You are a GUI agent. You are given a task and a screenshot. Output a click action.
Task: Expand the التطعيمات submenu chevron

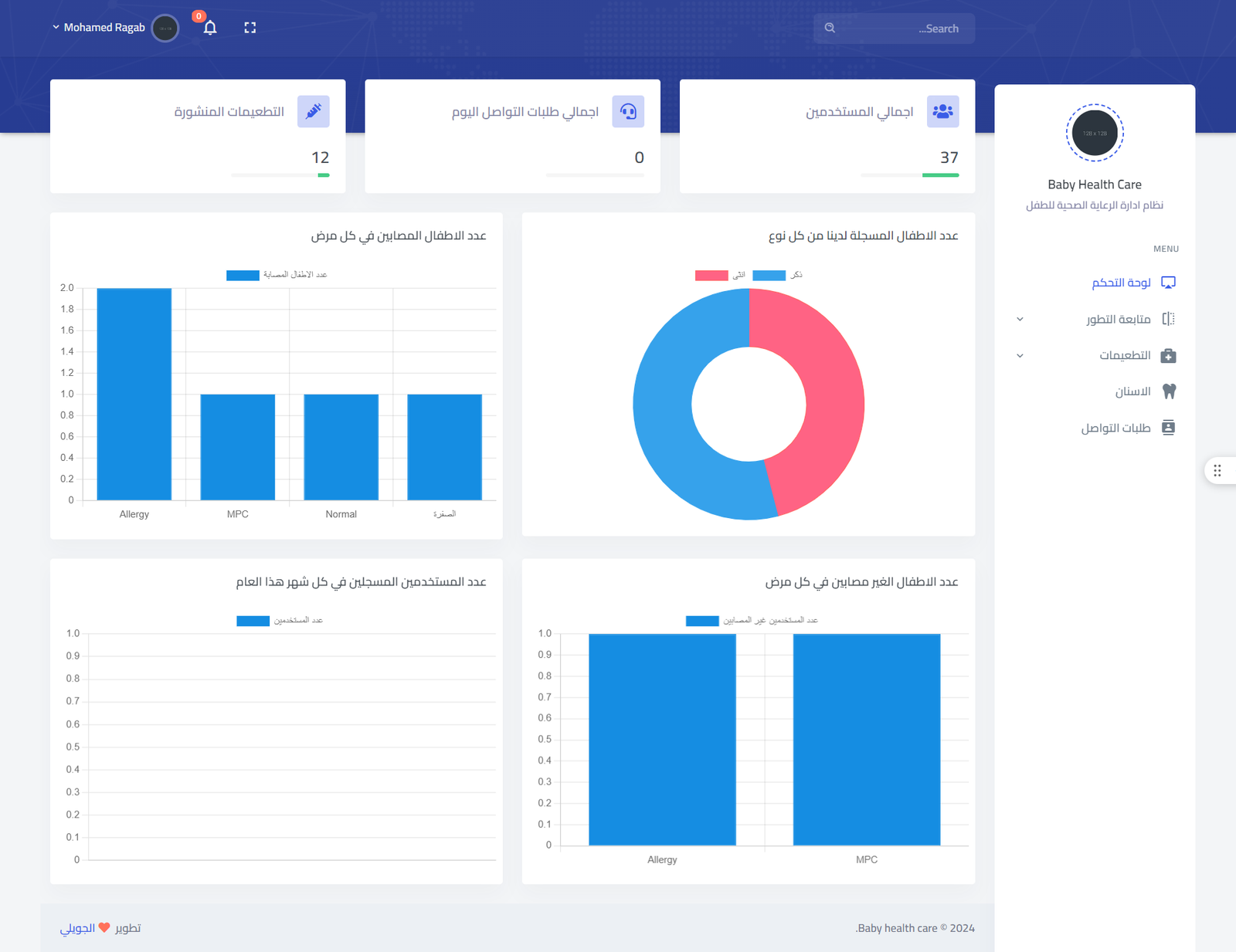[x=1020, y=355]
